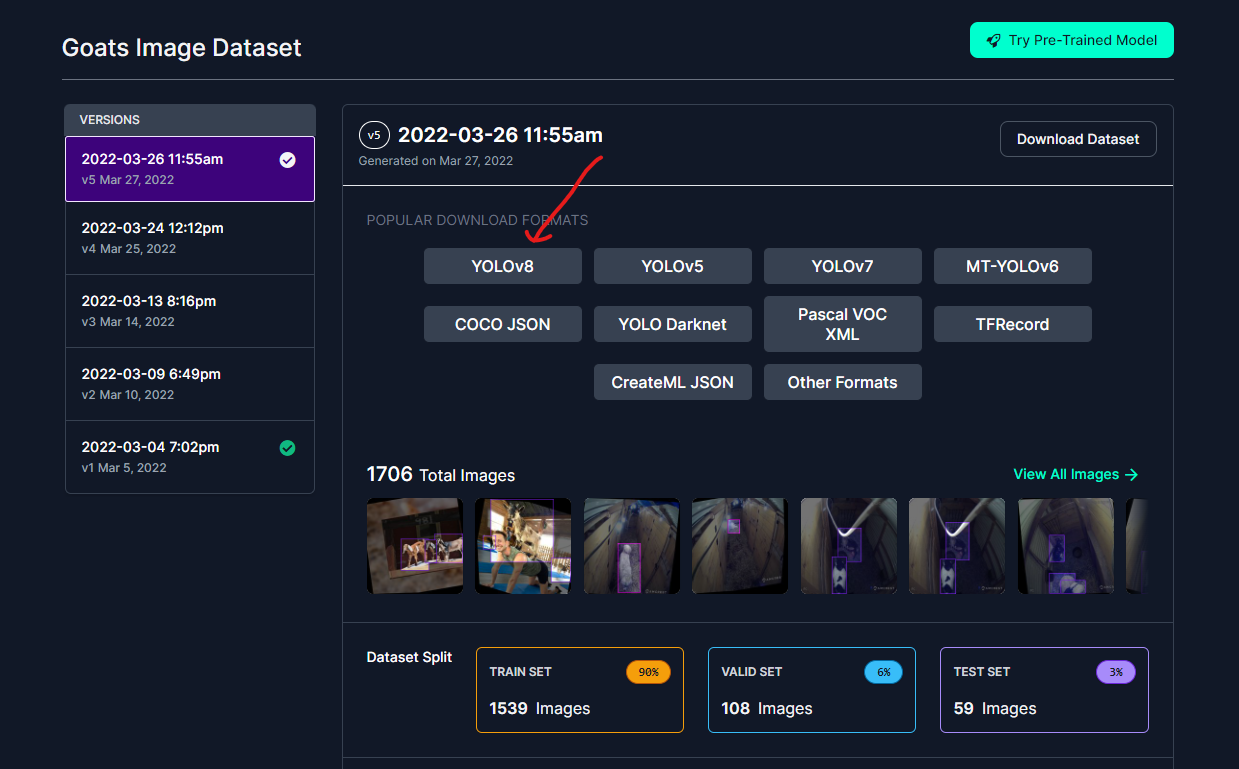Open the thumbnail with the smiling person
This screenshot has height=769, width=1239.
point(523,546)
